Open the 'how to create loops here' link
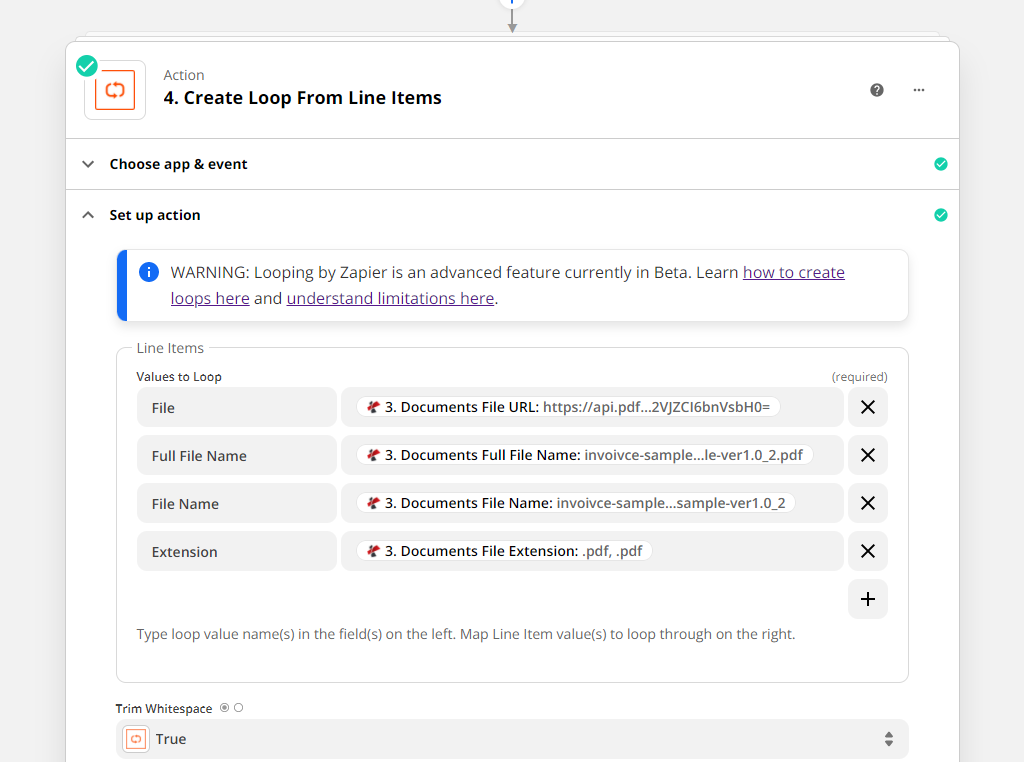The width and height of the screenshot is (1024, 762). [793, 272]
